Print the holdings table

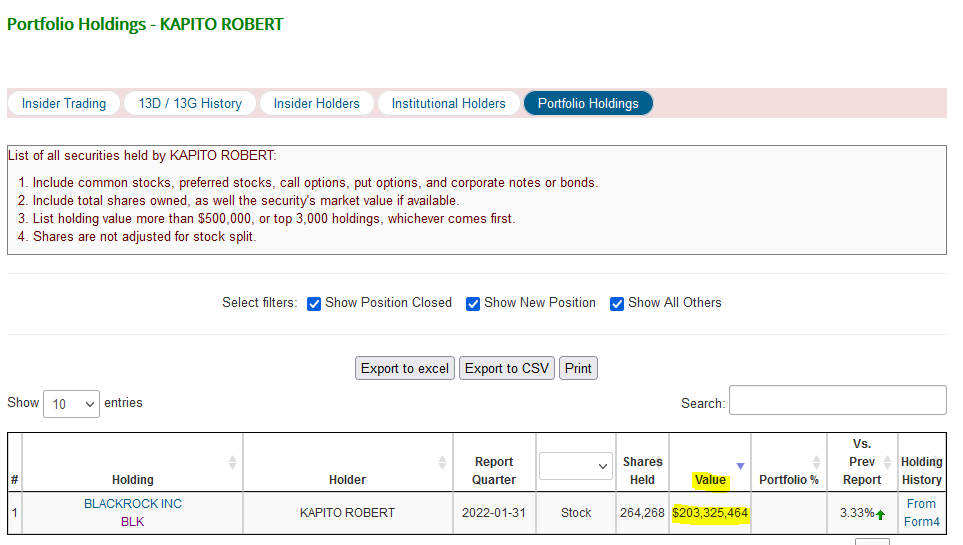pos(578,368)
